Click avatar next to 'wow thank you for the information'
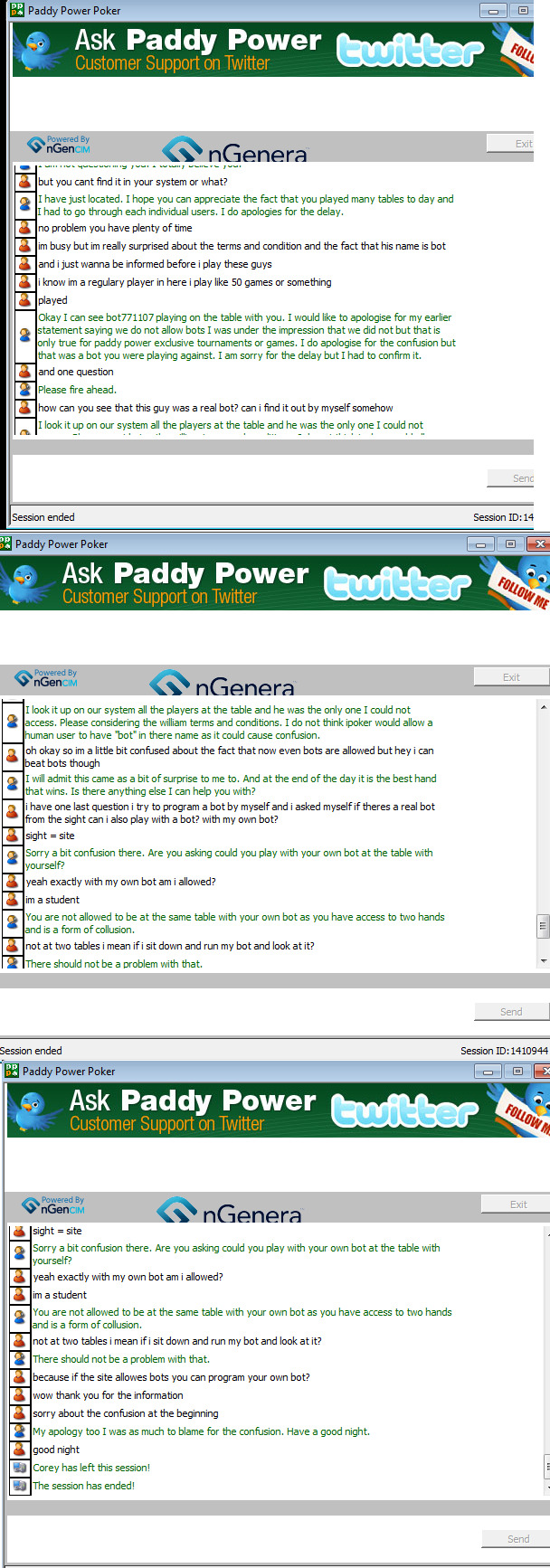The image size is (550, 1568). (20, 1395)
